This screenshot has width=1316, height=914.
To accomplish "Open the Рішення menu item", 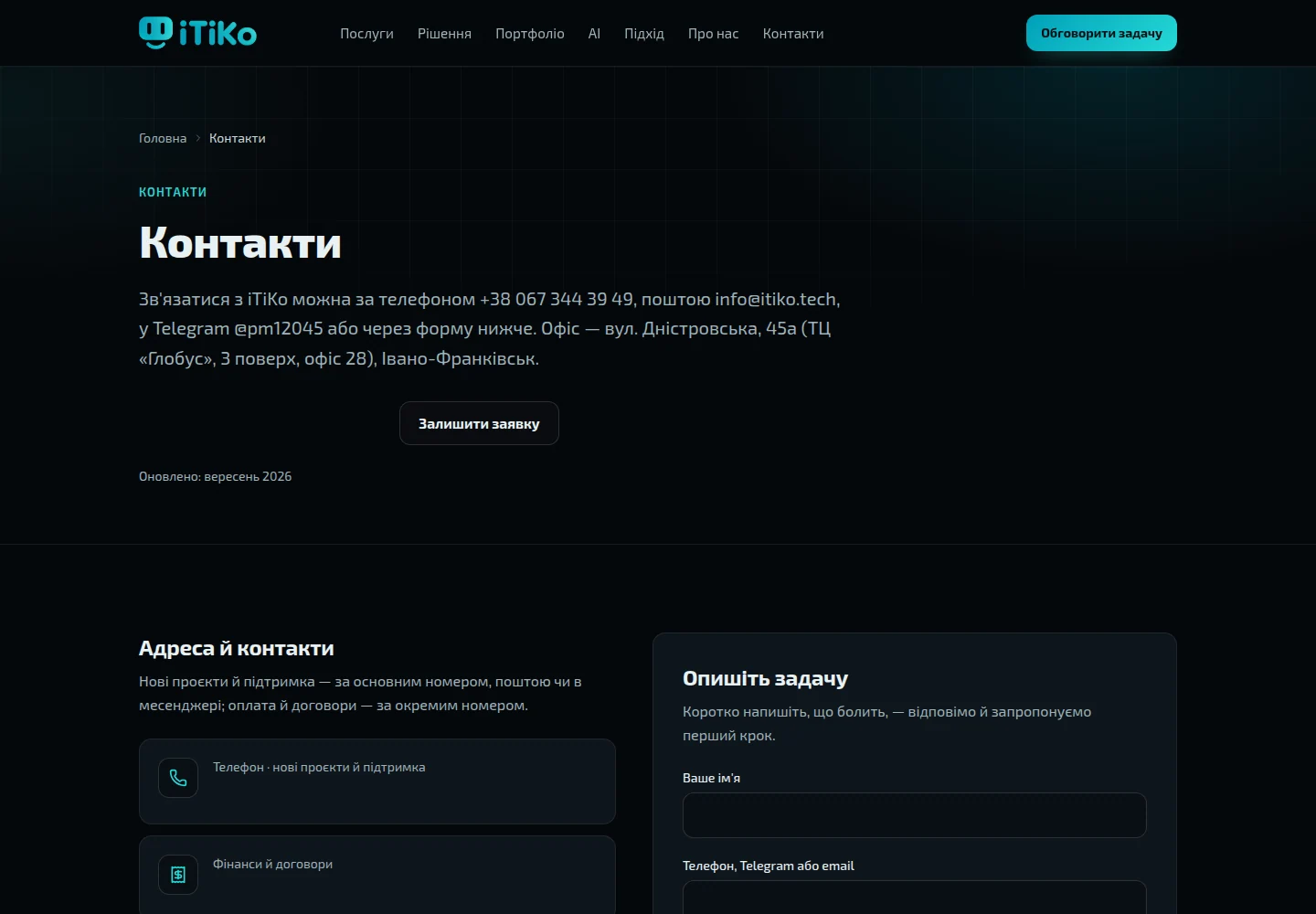I will (x=444, y=34).
